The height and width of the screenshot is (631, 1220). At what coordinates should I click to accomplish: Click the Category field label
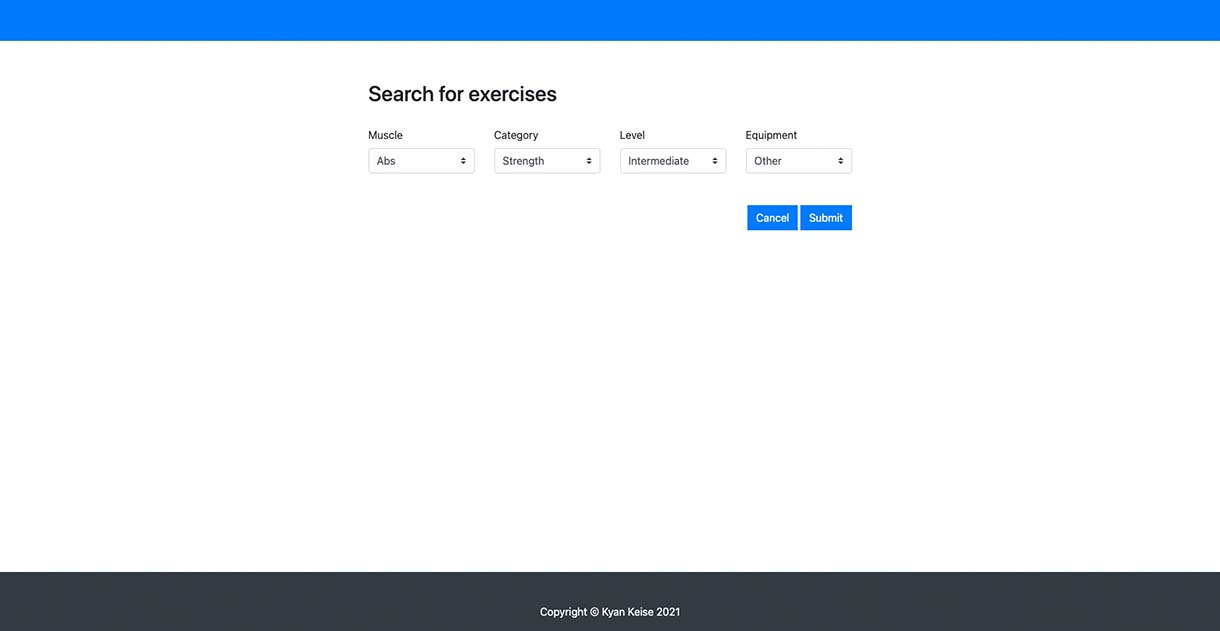pos(516,135)
